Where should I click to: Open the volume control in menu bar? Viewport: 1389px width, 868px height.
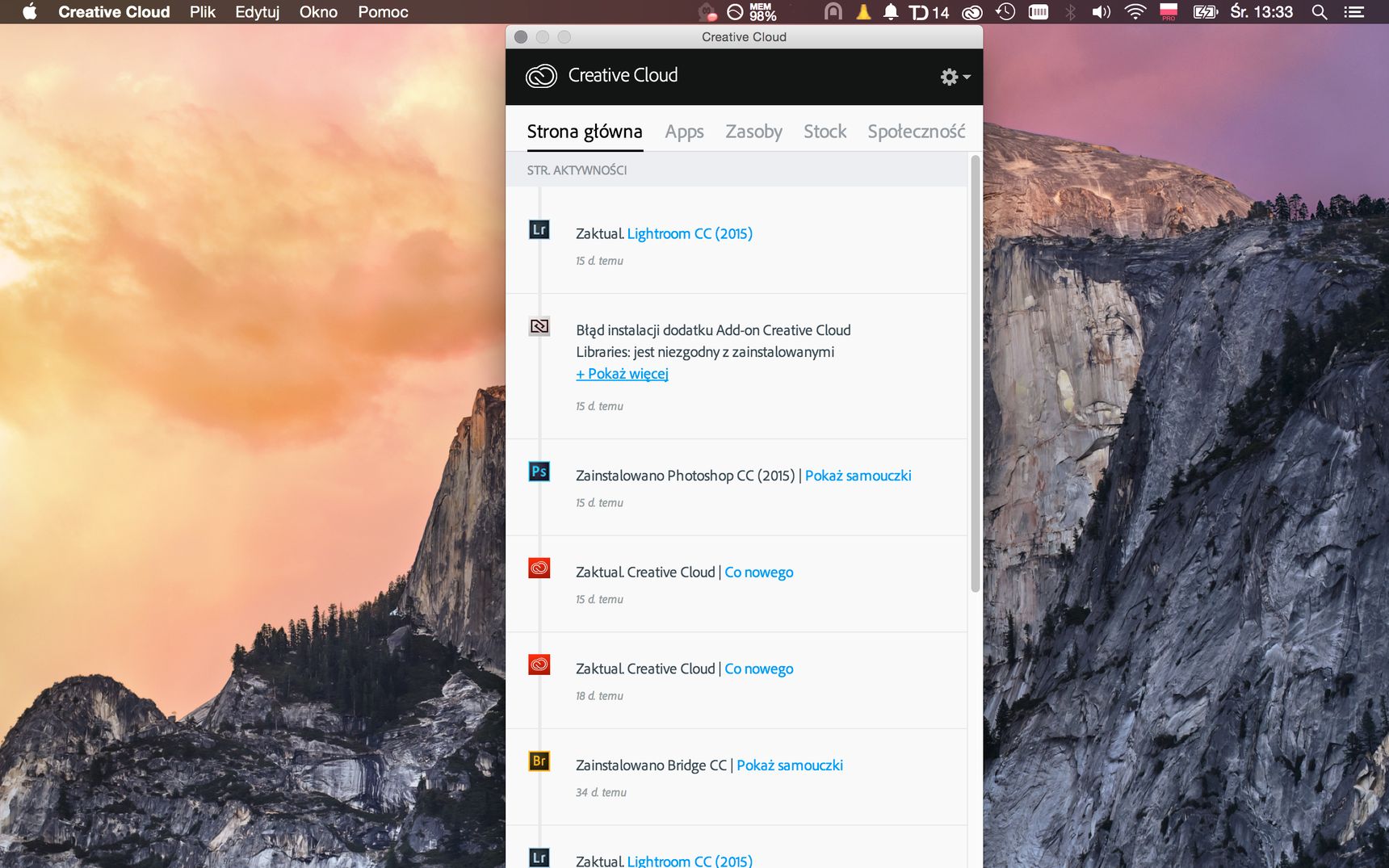point(1101,12)
